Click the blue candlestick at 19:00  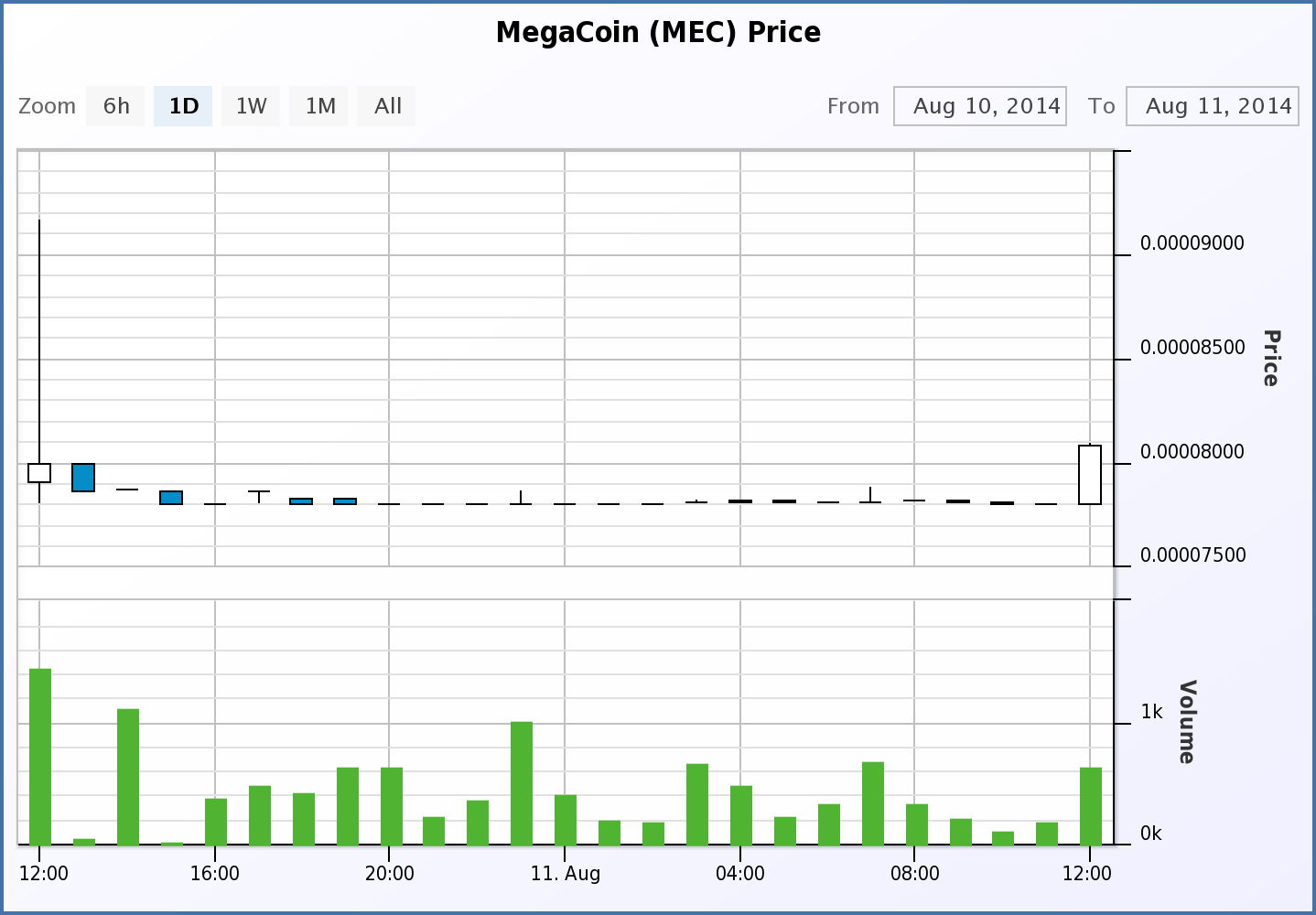345,501
